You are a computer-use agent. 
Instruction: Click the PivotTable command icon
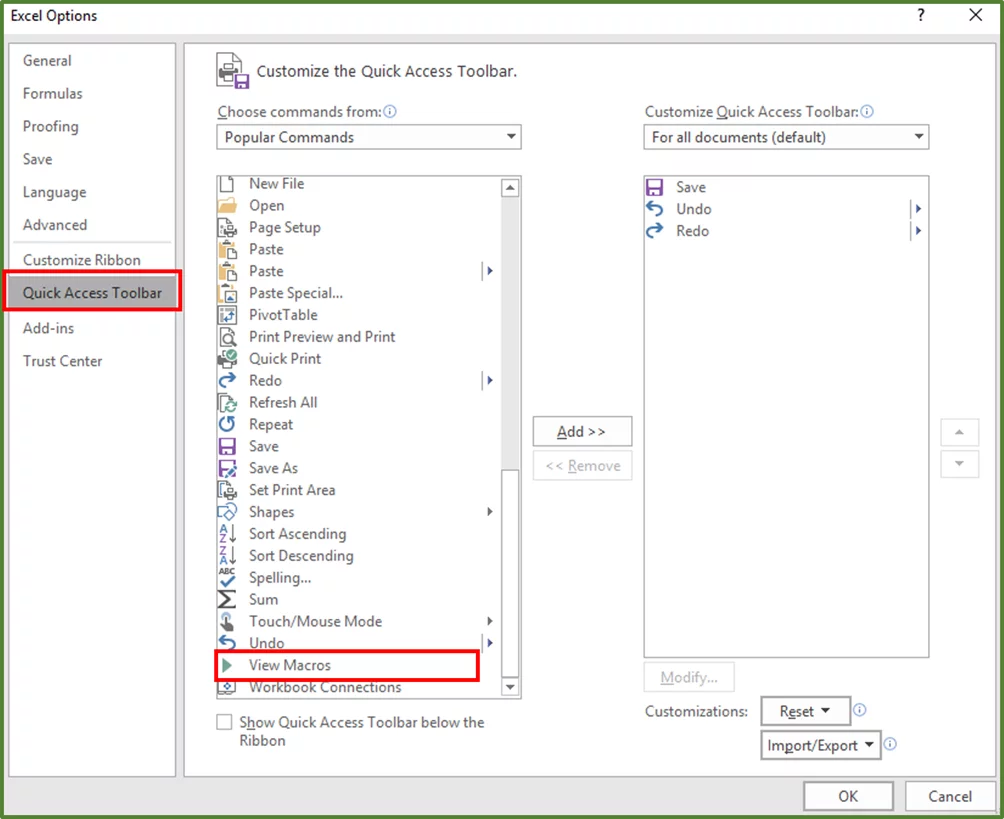[228, 314]
